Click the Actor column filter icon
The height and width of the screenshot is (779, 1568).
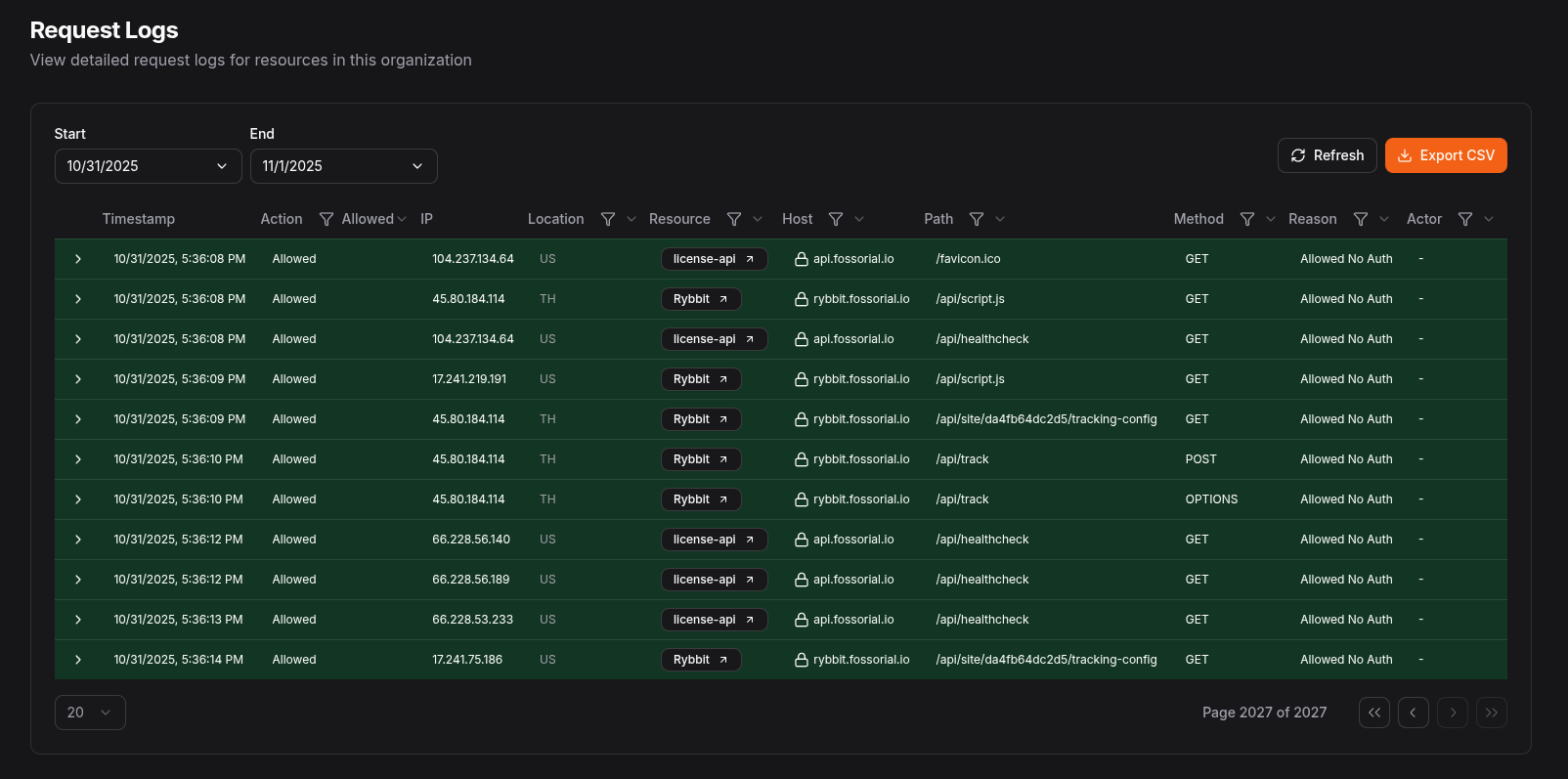coord(1465,219)
